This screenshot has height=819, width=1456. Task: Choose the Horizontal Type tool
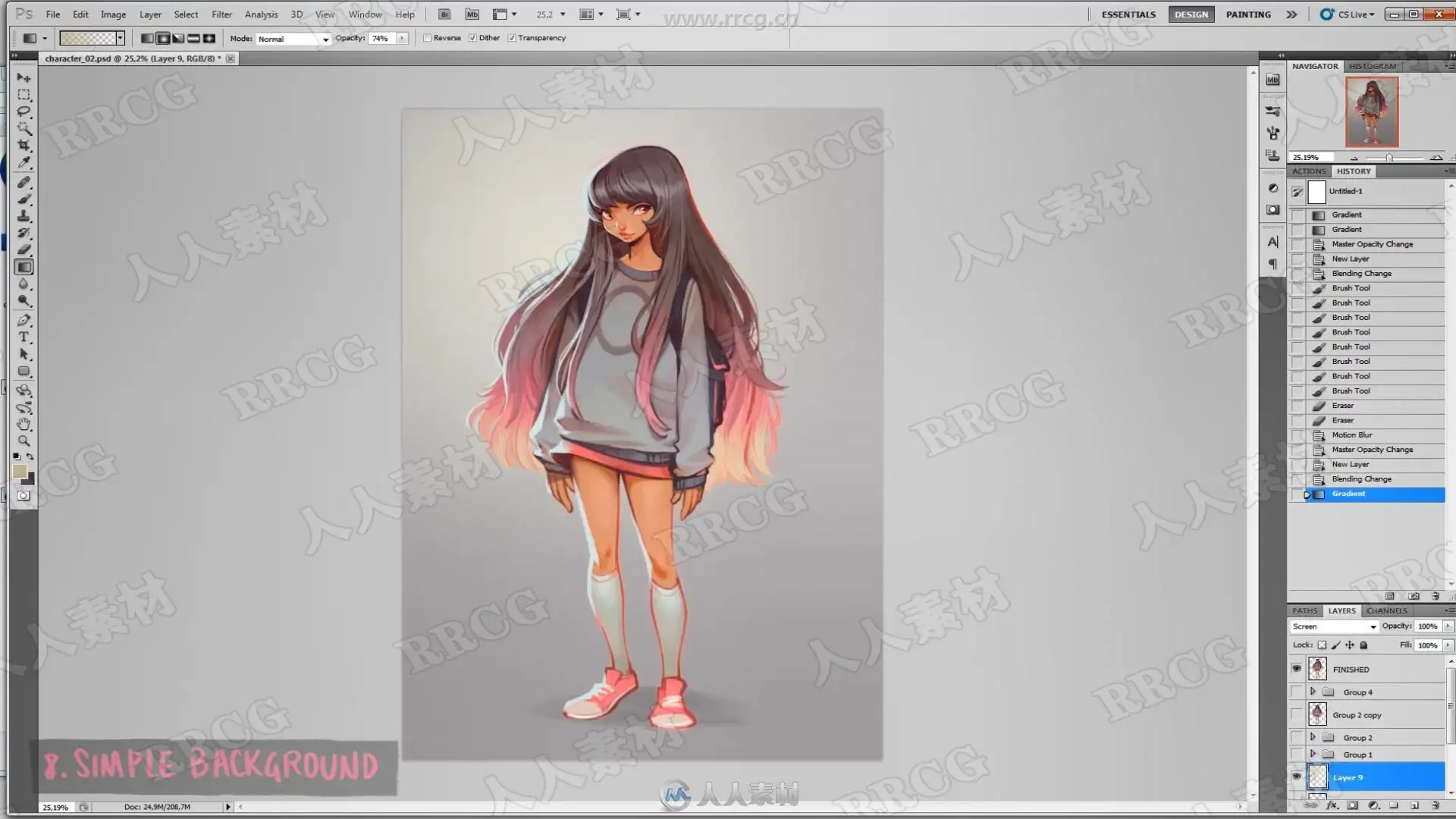[x=24, y=337]
